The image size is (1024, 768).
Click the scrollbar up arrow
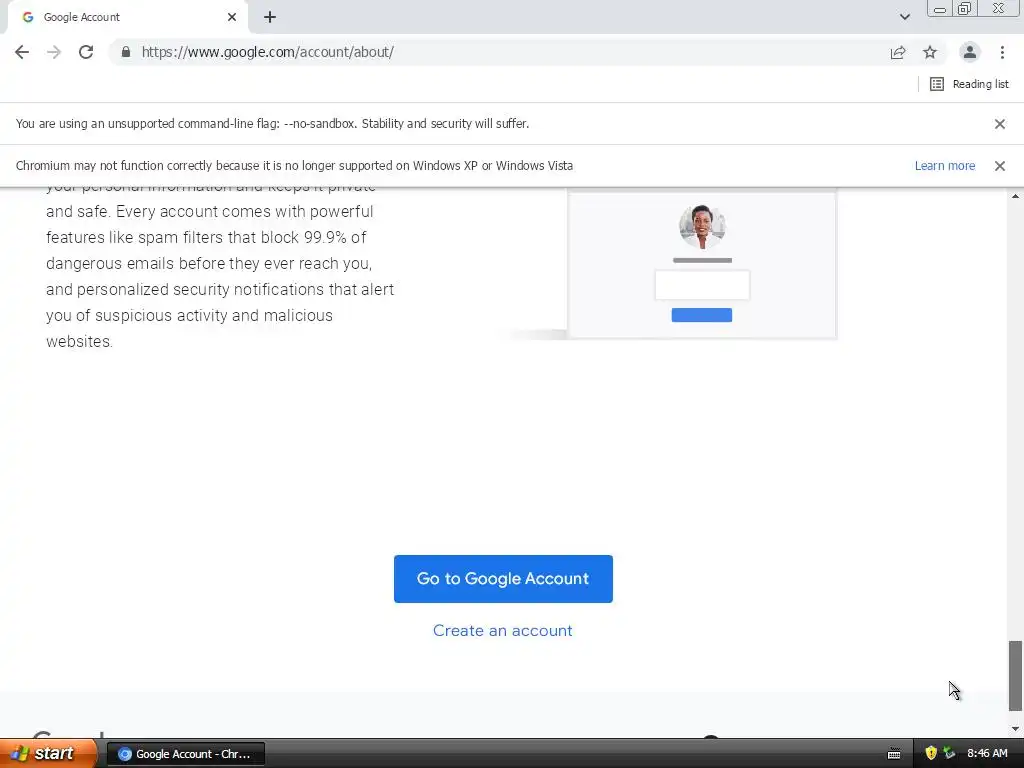(x=1015, y=196)
